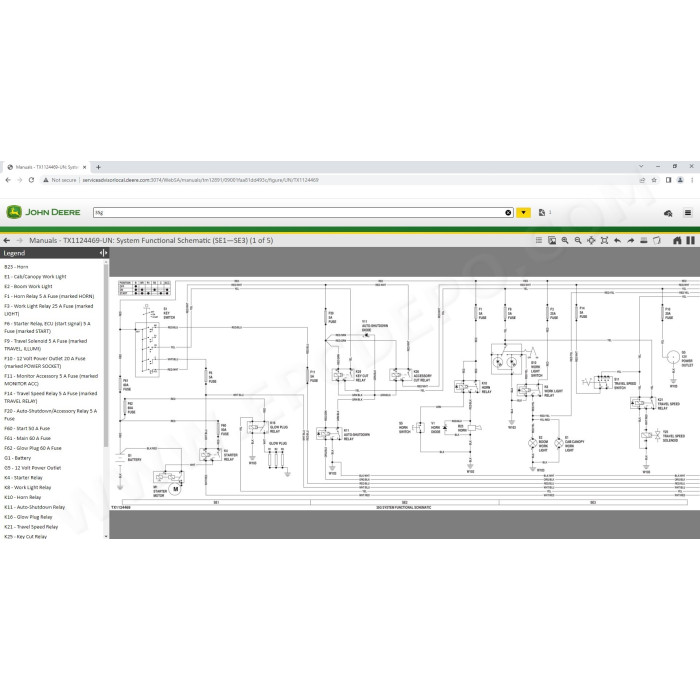Select the Manuals - TX1124469 browser tab

click(46, 167)
